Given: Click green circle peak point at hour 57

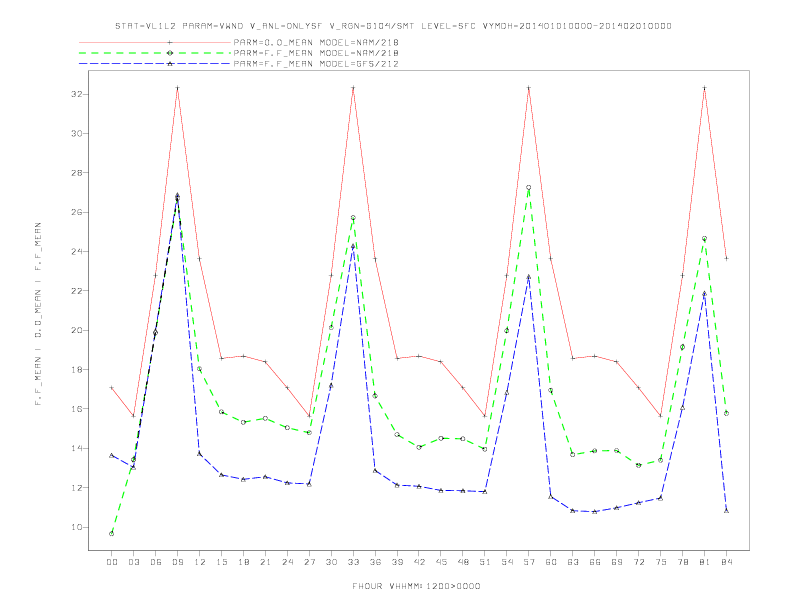Looking at the screenshot, I should [x=529, y=187].
